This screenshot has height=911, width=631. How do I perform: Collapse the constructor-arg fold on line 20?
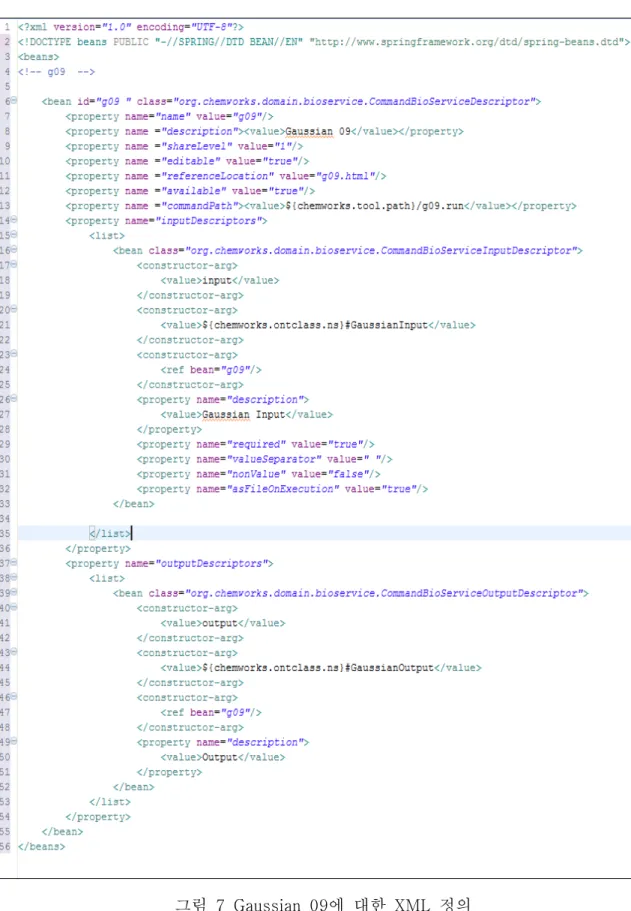pos(14,309)
